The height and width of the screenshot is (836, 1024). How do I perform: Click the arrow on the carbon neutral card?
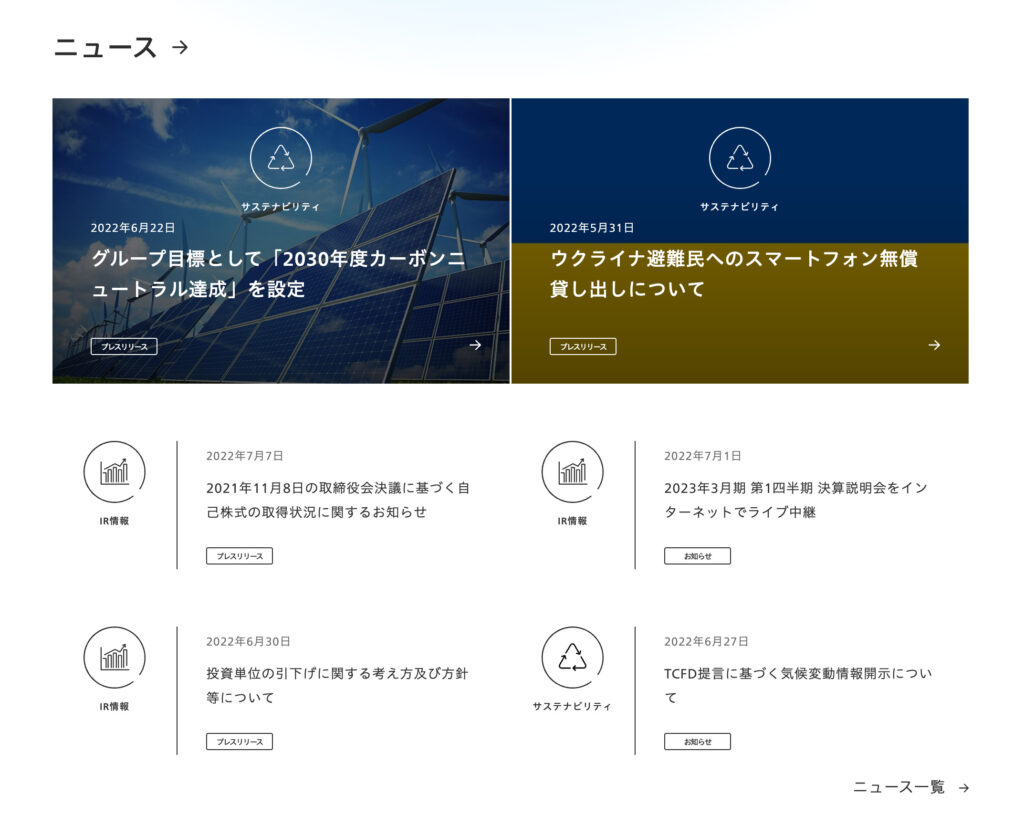475,345
